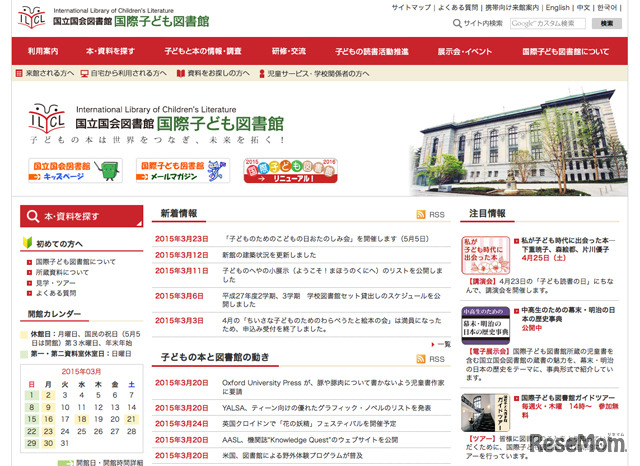Select date 18 in the 2015年03月 calendar

pos(82,419)
